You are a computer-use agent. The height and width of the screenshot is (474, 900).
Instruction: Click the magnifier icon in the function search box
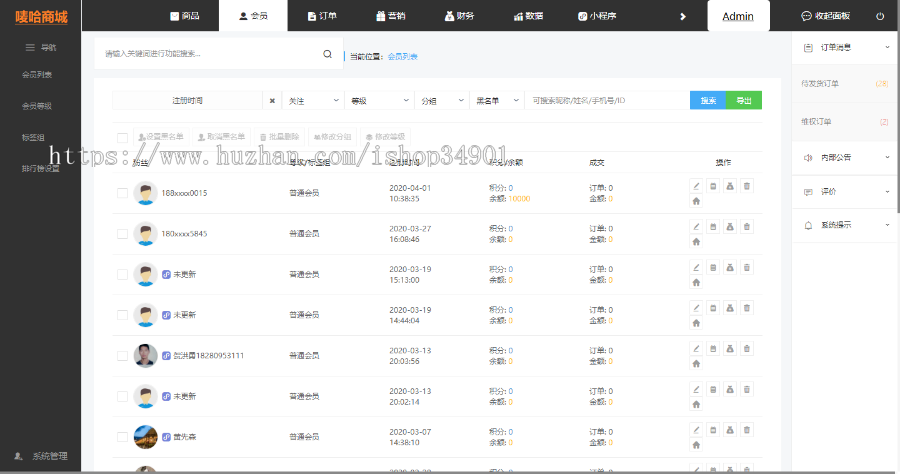[327, 54]
